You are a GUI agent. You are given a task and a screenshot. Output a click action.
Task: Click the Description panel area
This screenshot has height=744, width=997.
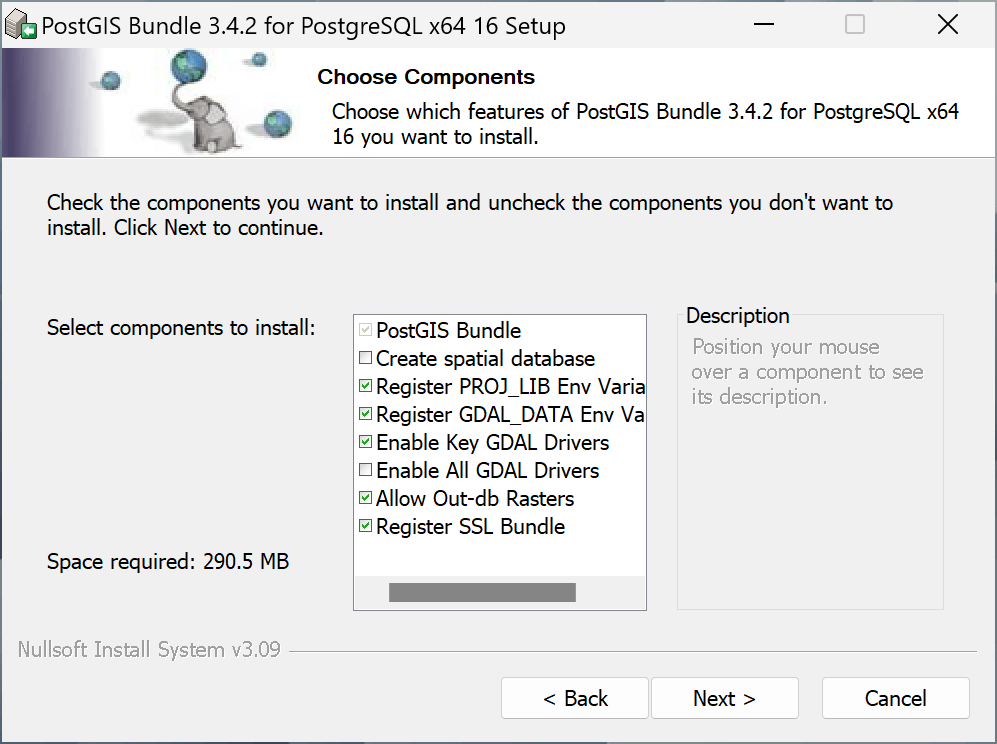[810, 480]
